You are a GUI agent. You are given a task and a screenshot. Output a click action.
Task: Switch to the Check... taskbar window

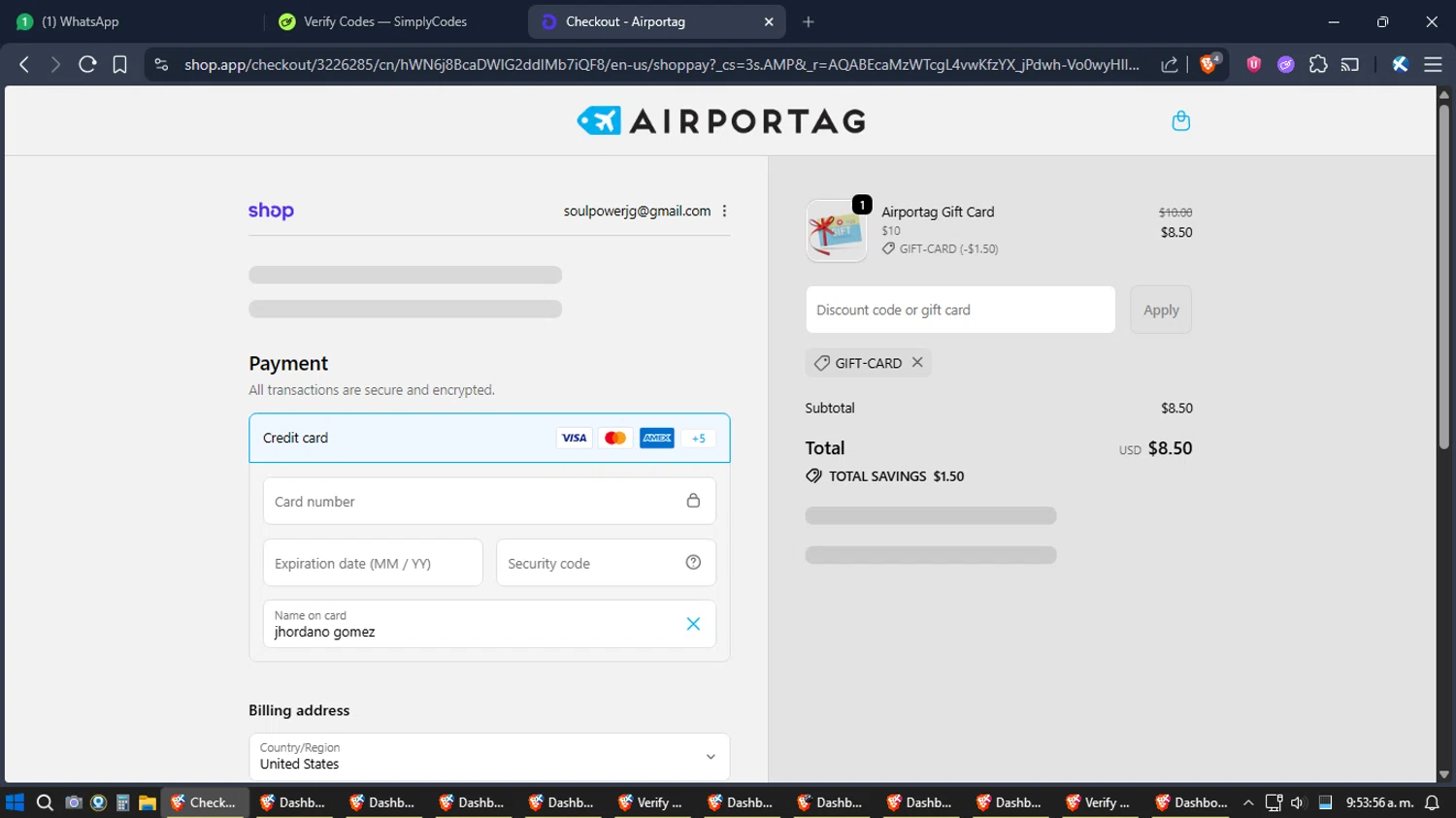coord(204,802)
